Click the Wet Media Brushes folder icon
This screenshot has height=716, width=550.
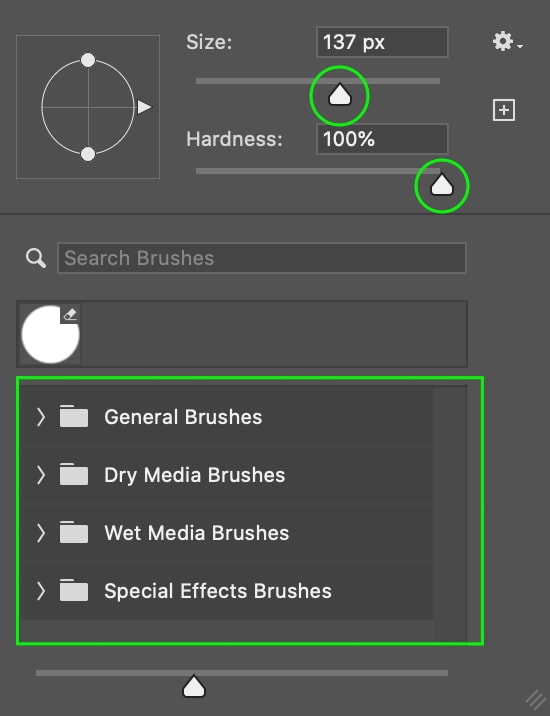74,532
